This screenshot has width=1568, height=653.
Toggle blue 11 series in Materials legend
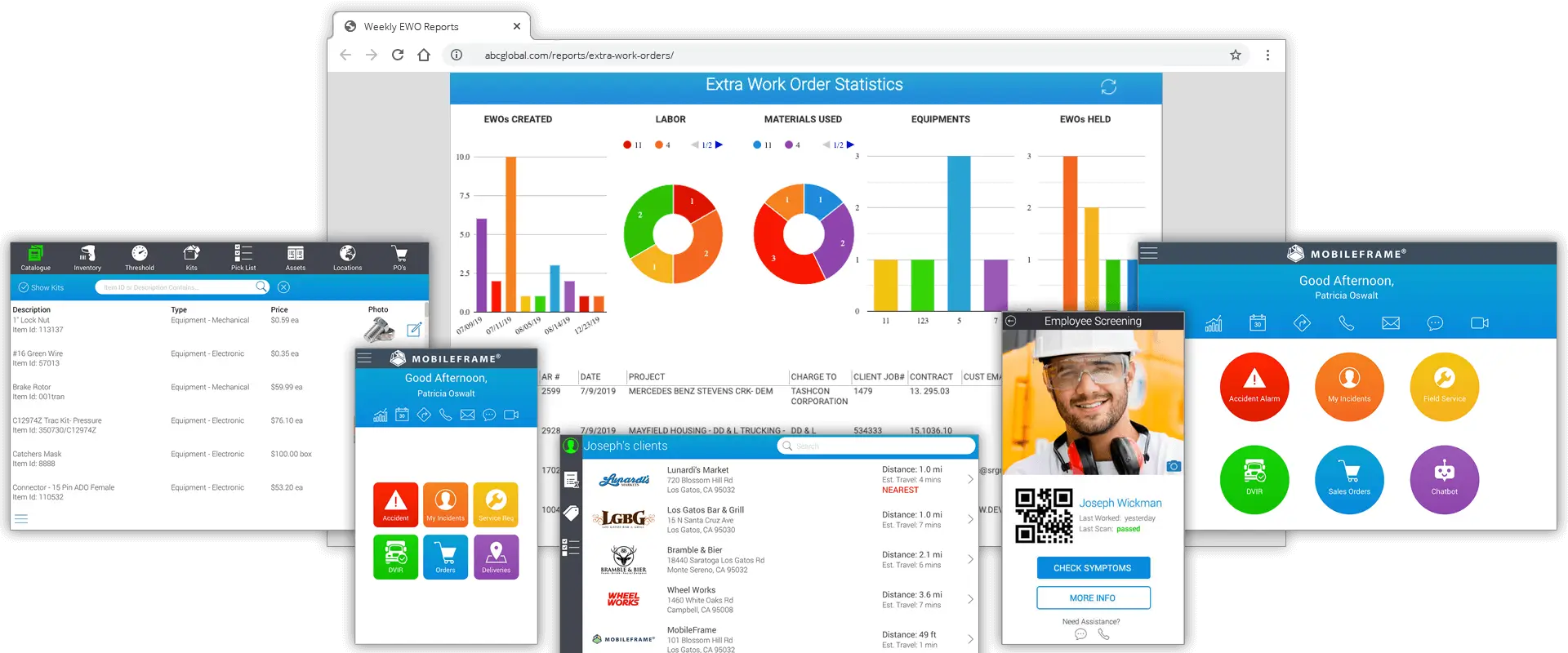(x=762, y=144)
